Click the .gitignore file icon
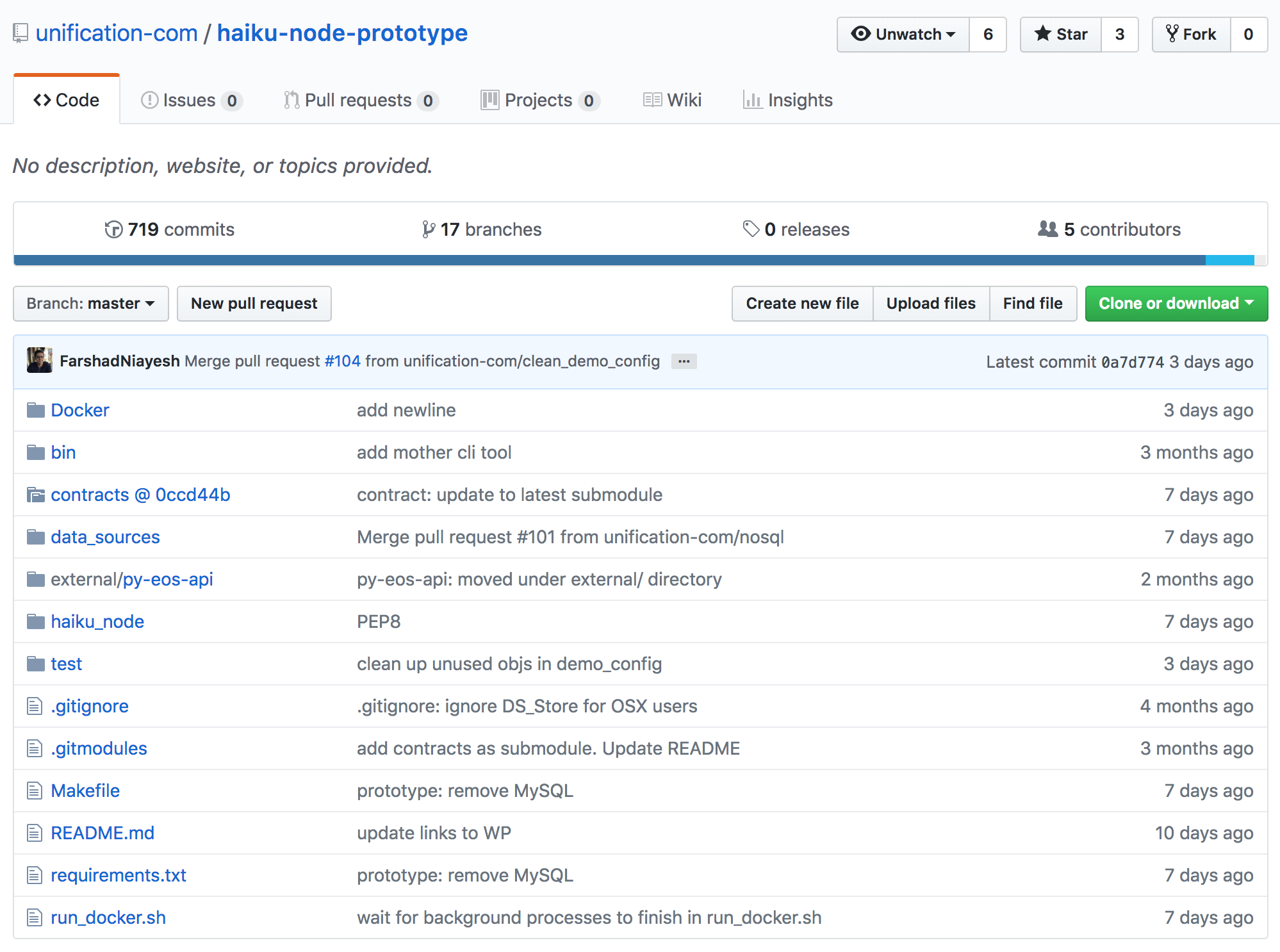 (x=35, y=706)
